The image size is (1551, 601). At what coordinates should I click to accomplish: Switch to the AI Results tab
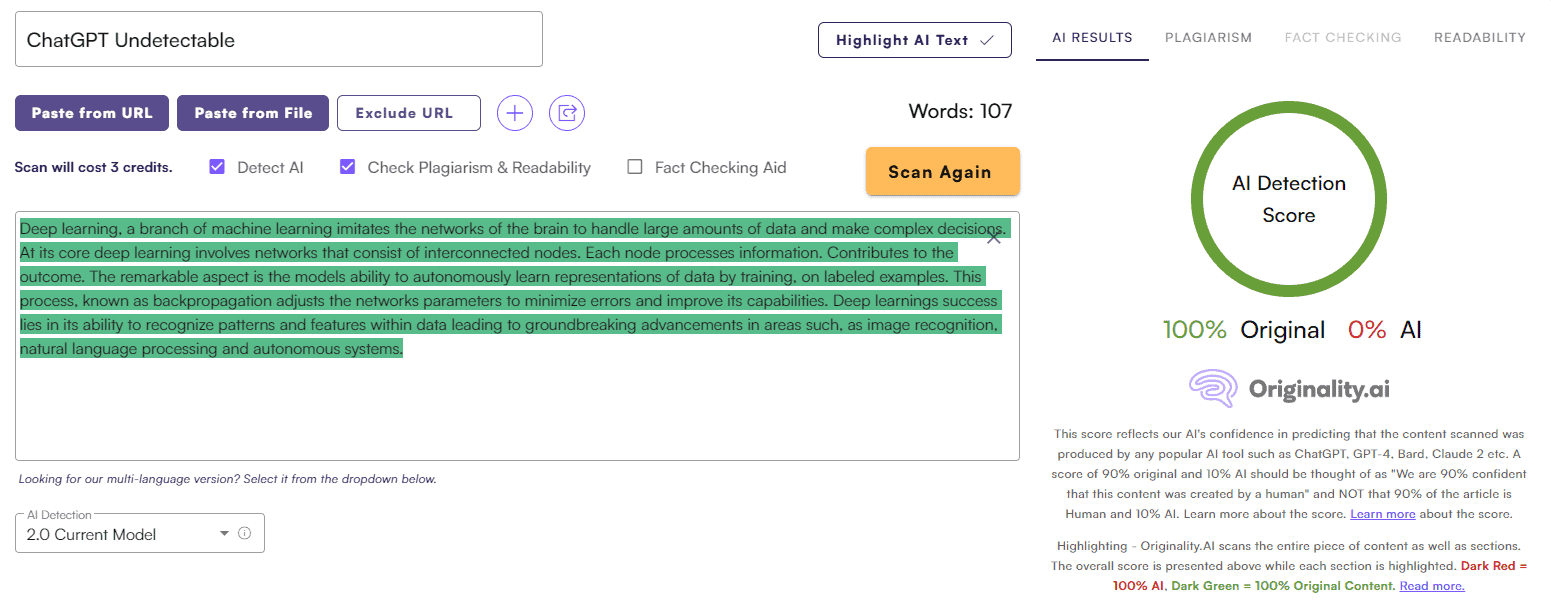(1092, 38)
